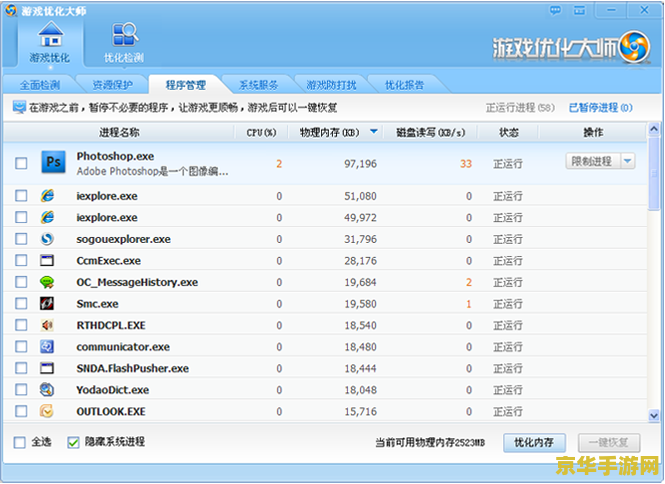Click the 正运行进程 (58) label
Screen dimensions: 665x484
click(x=520, y=108)
